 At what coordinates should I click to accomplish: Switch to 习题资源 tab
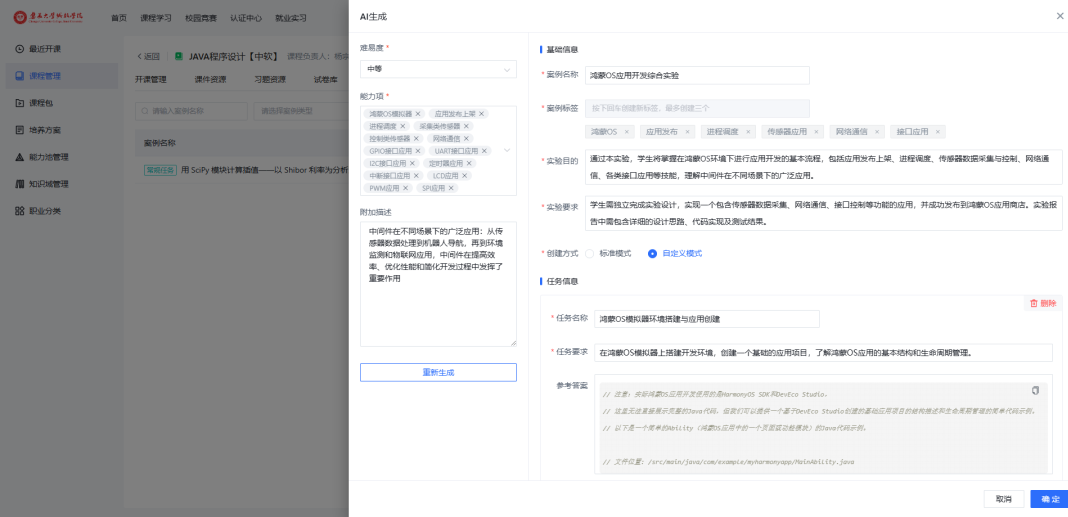[x=270, y=80]
